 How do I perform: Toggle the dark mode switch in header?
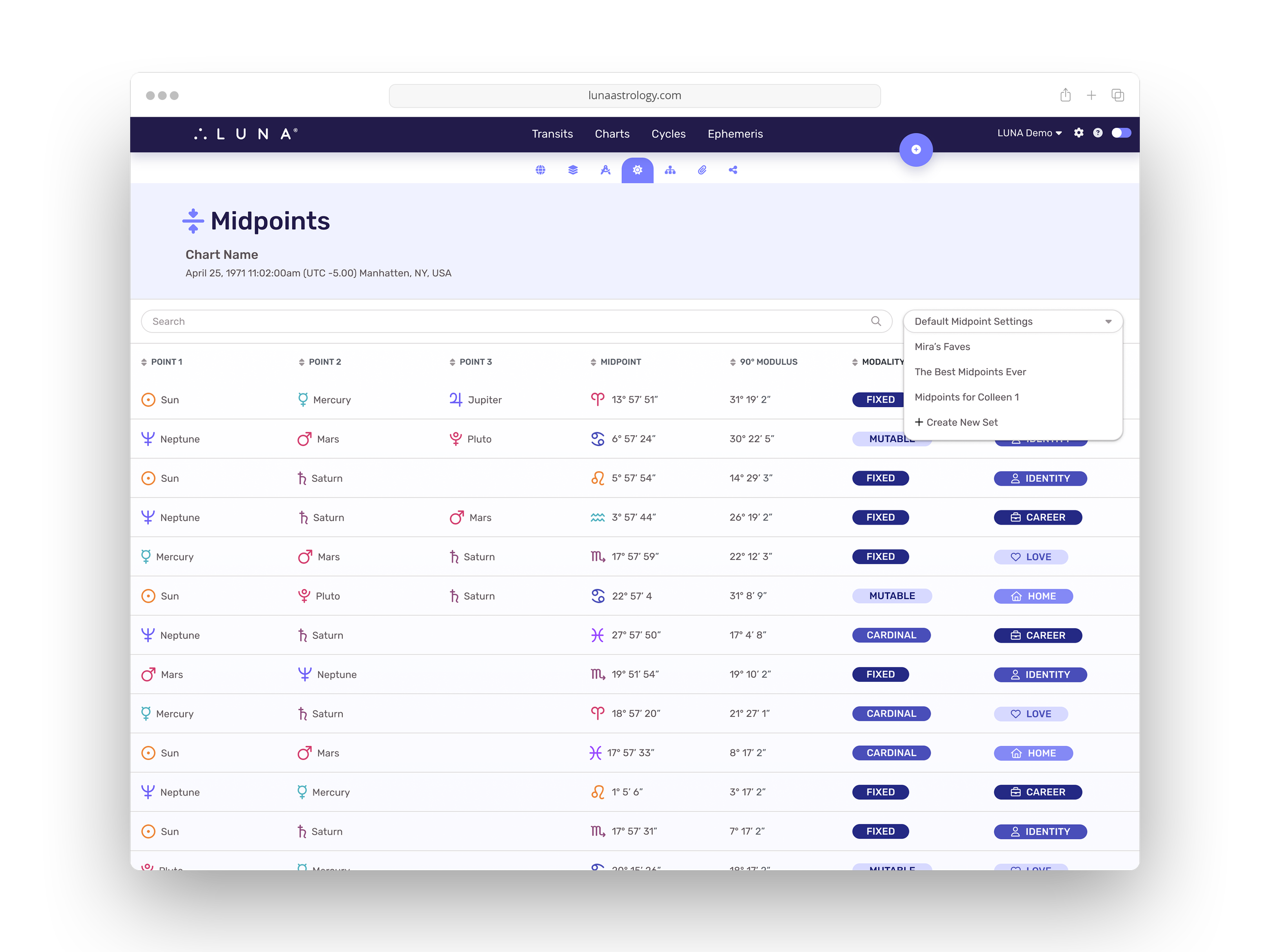pos(1121,133)
